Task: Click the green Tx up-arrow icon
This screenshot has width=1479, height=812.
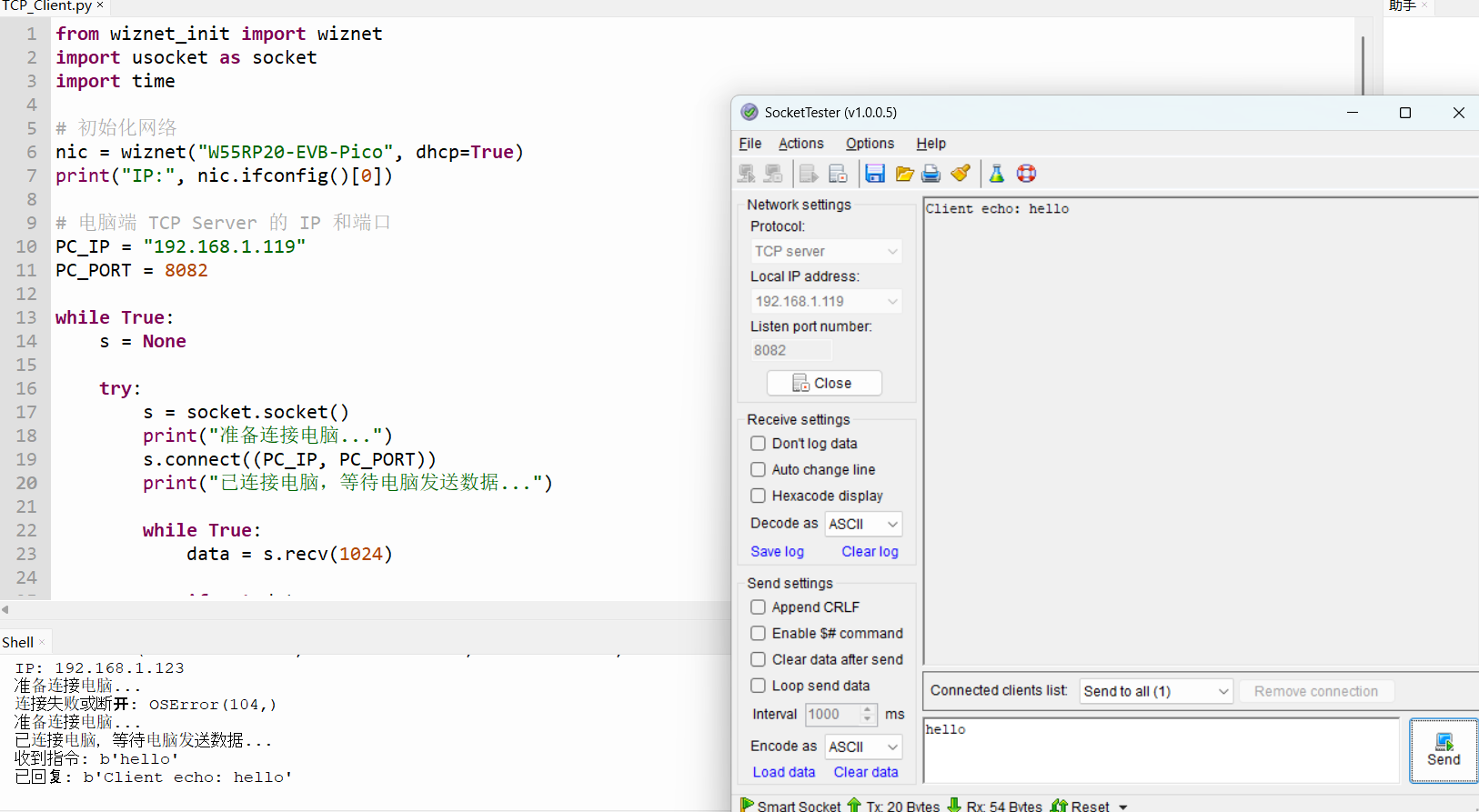Action: [854, 805]
